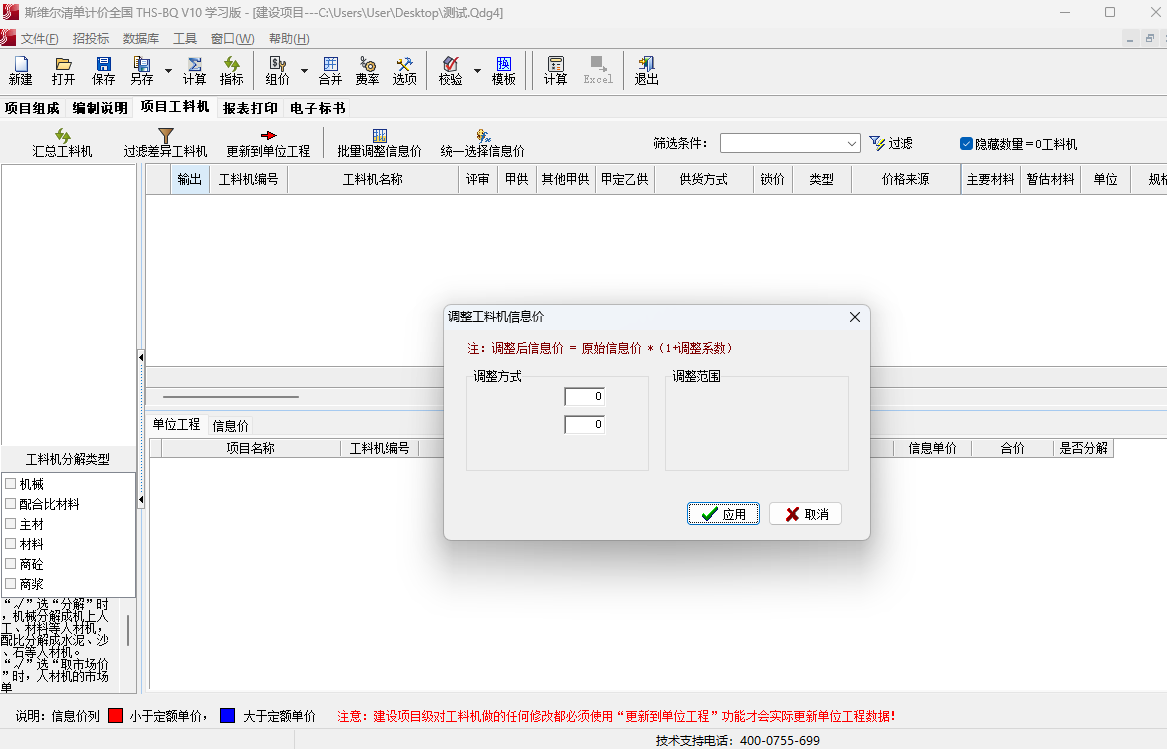Screen dimensions: 1167x749
Task: Click the second 调整方式 input field
Action: (x=585, y=424)
